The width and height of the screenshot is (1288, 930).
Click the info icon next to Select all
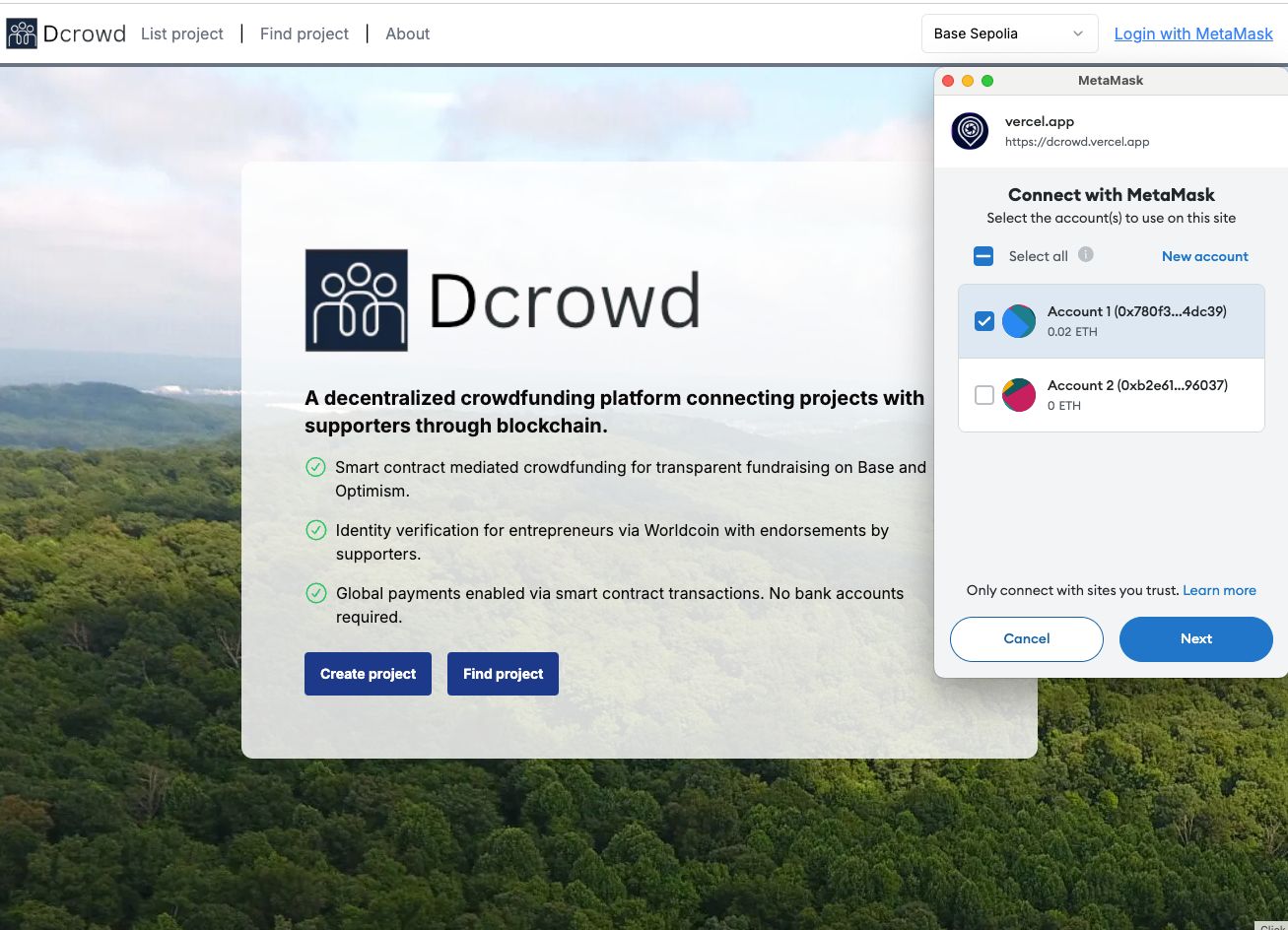1086,254
